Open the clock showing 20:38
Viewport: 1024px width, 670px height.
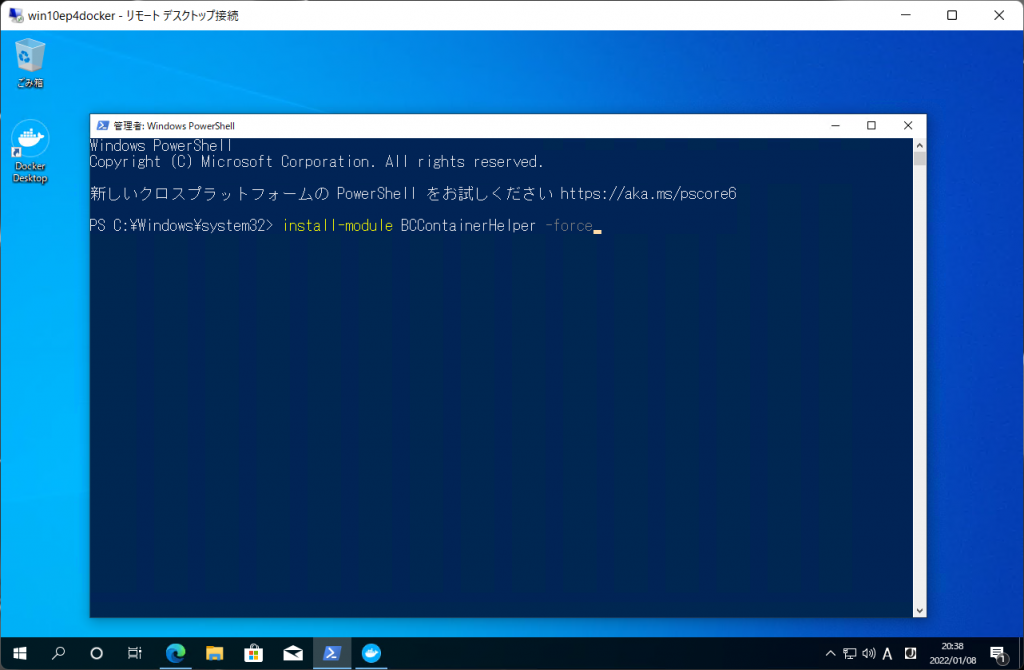click(x=953, y=653)
